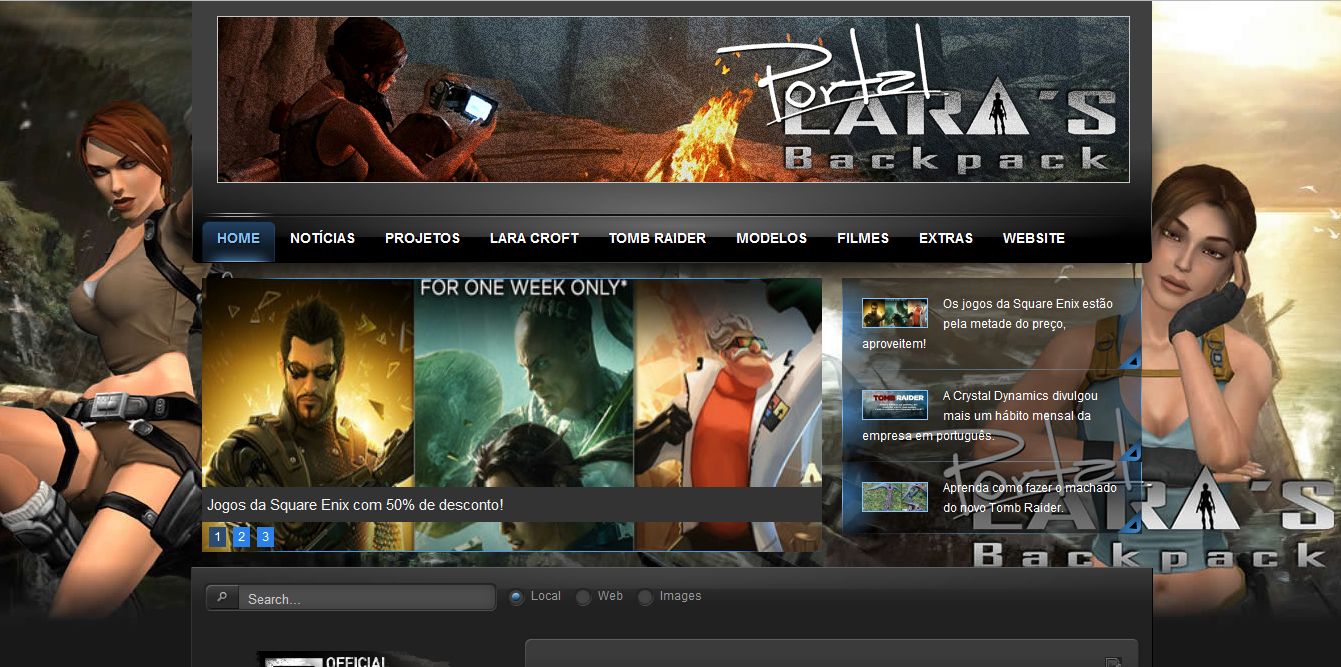Select the Local search radio button
Image resolution: width=1341 pixels, height=667 pixels.
pos(516,597)
